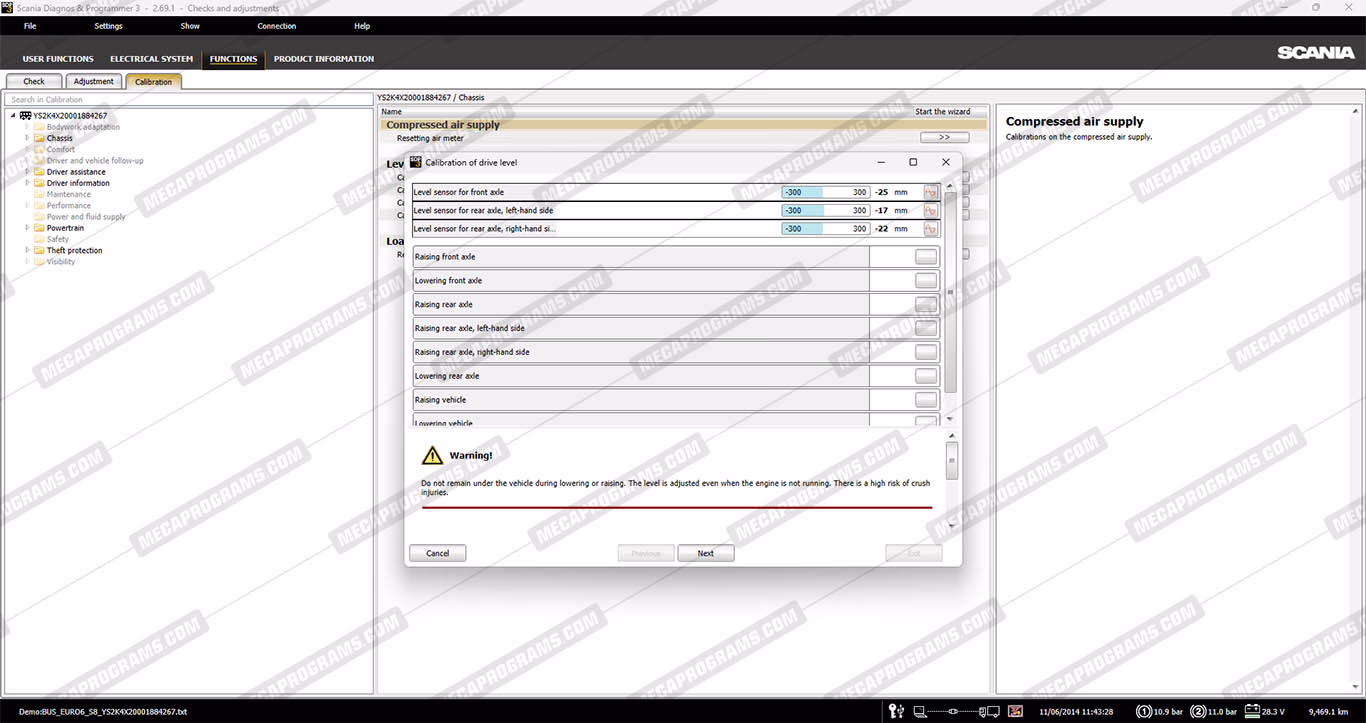Expand the Chassis tree node
Viewport: 1366px width, 723px height.
28,138
